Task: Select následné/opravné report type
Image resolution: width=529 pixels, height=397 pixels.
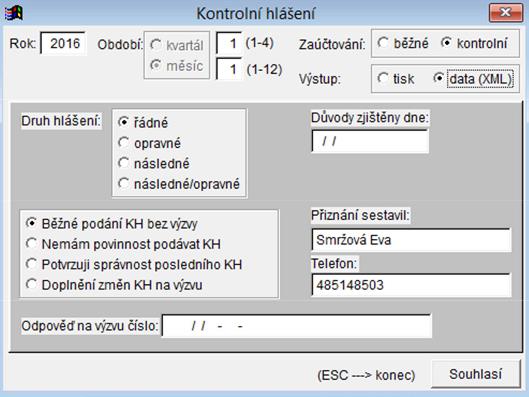Action: click(x=179, y=184)
